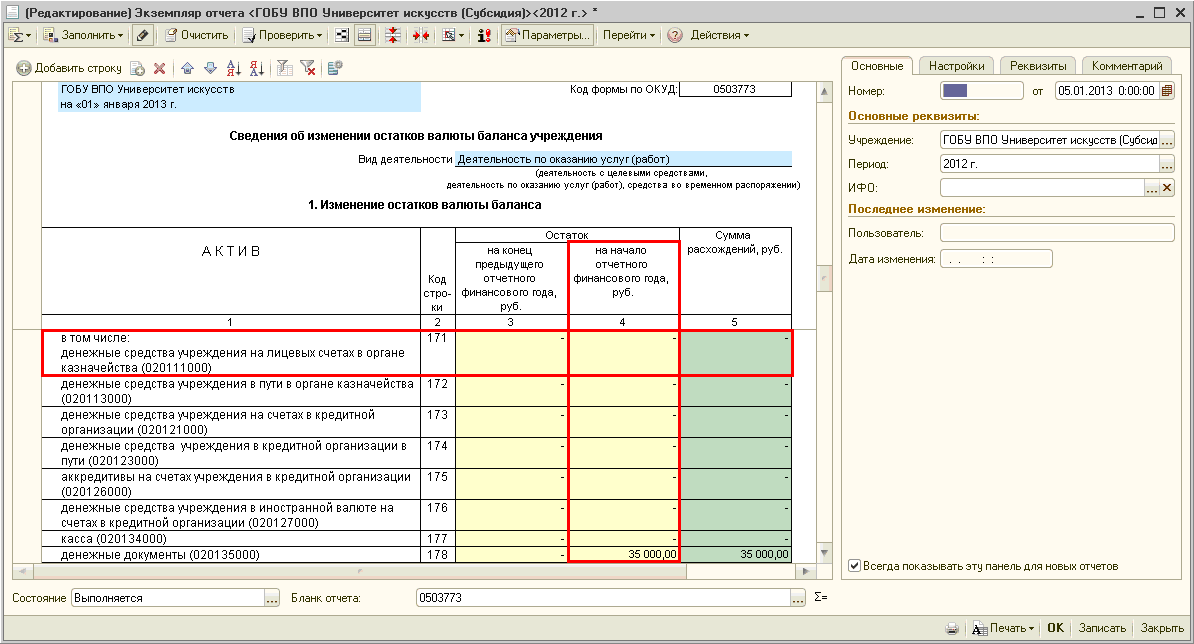Click the sort ascending icon
Screen dimensions: 1194x644
point(234,69)
